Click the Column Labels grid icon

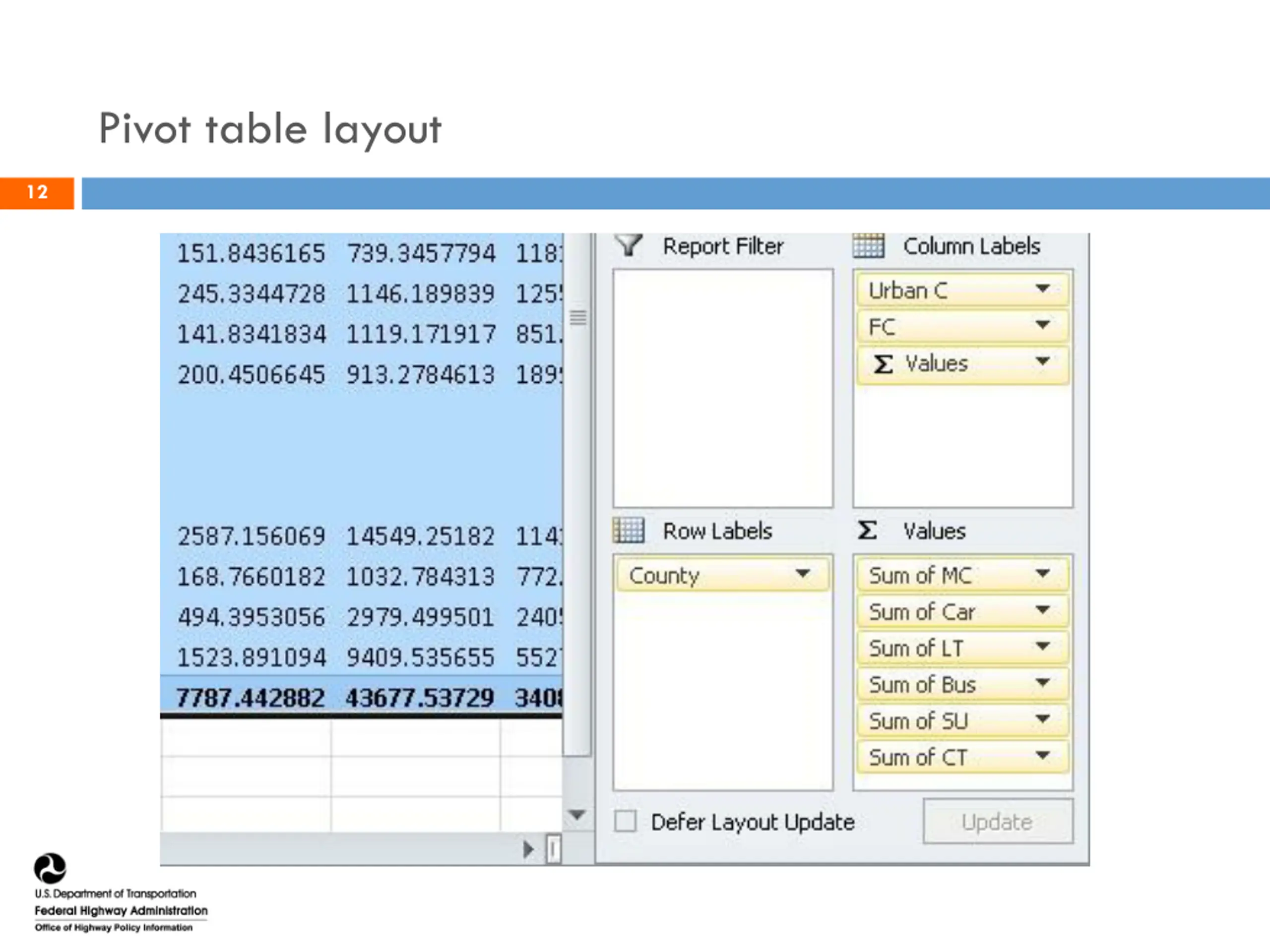tap(868, 245)
